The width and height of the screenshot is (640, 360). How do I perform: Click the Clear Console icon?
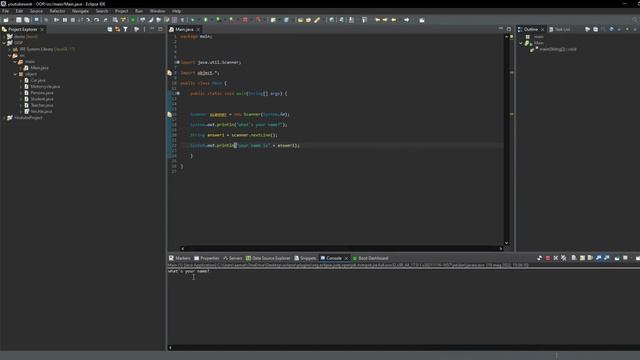[x=574, y=258]
